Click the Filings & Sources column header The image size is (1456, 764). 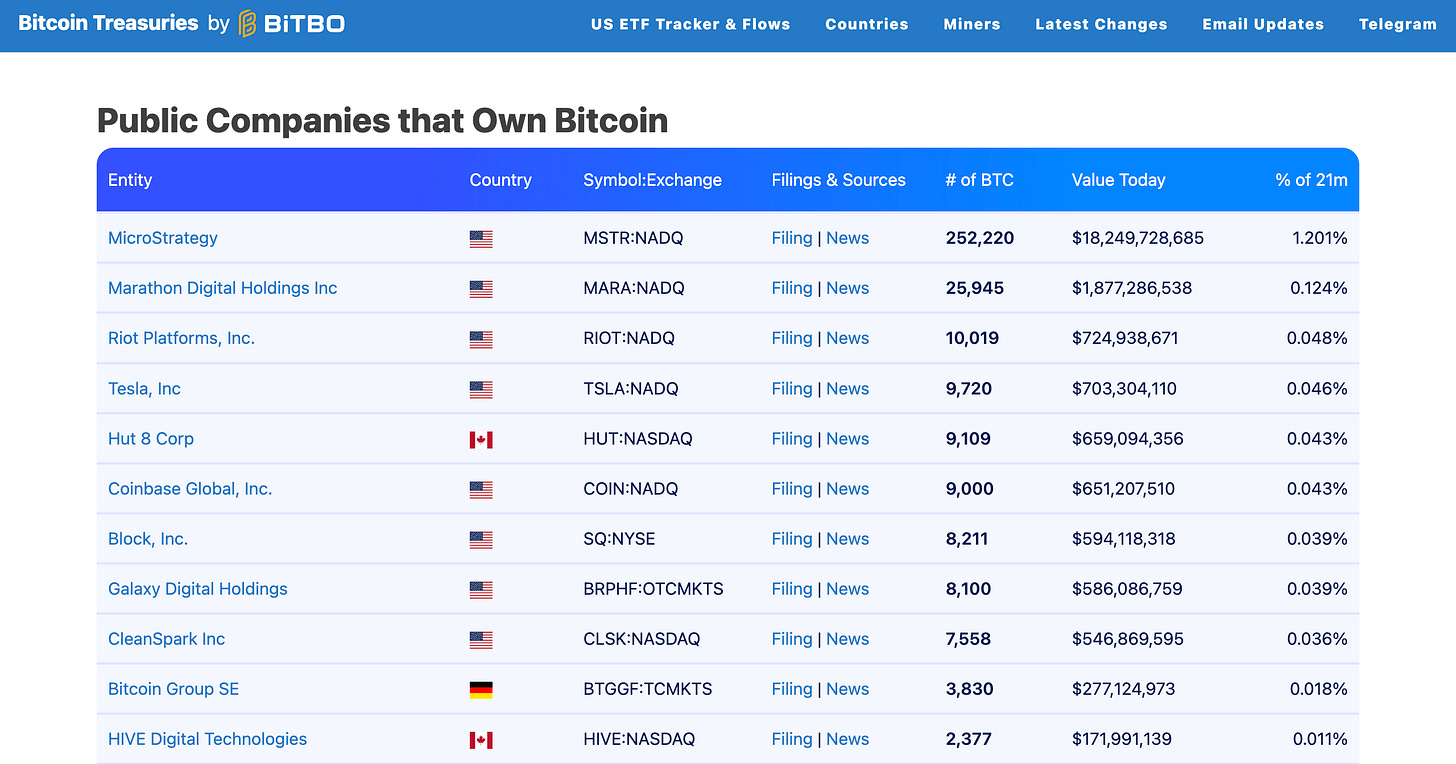point(838,180)
